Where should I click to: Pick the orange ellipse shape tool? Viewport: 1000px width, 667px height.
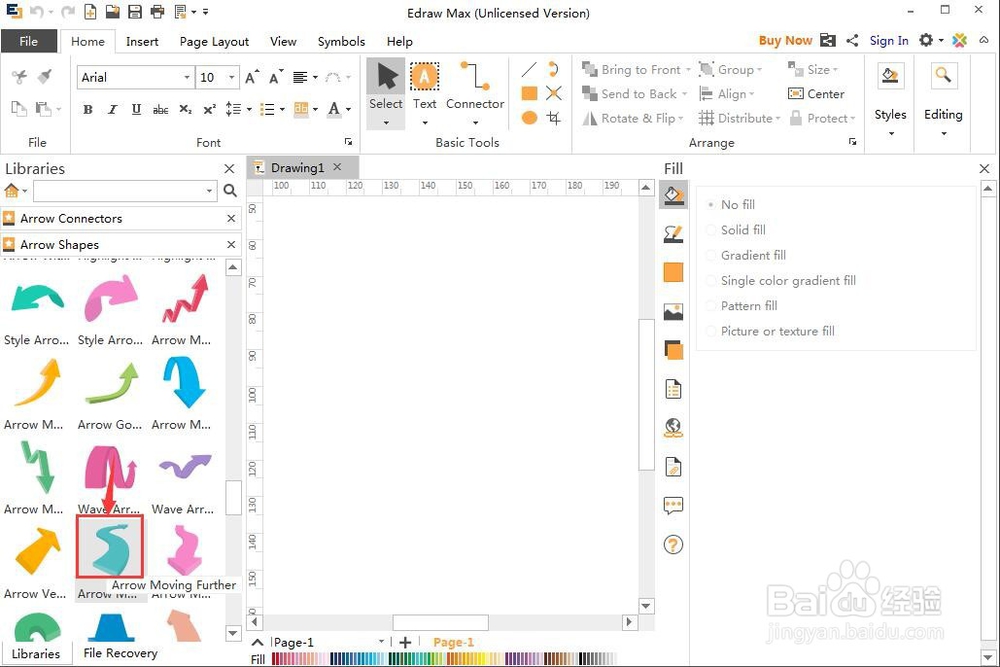pyautogui.click(x=529, y=117)
